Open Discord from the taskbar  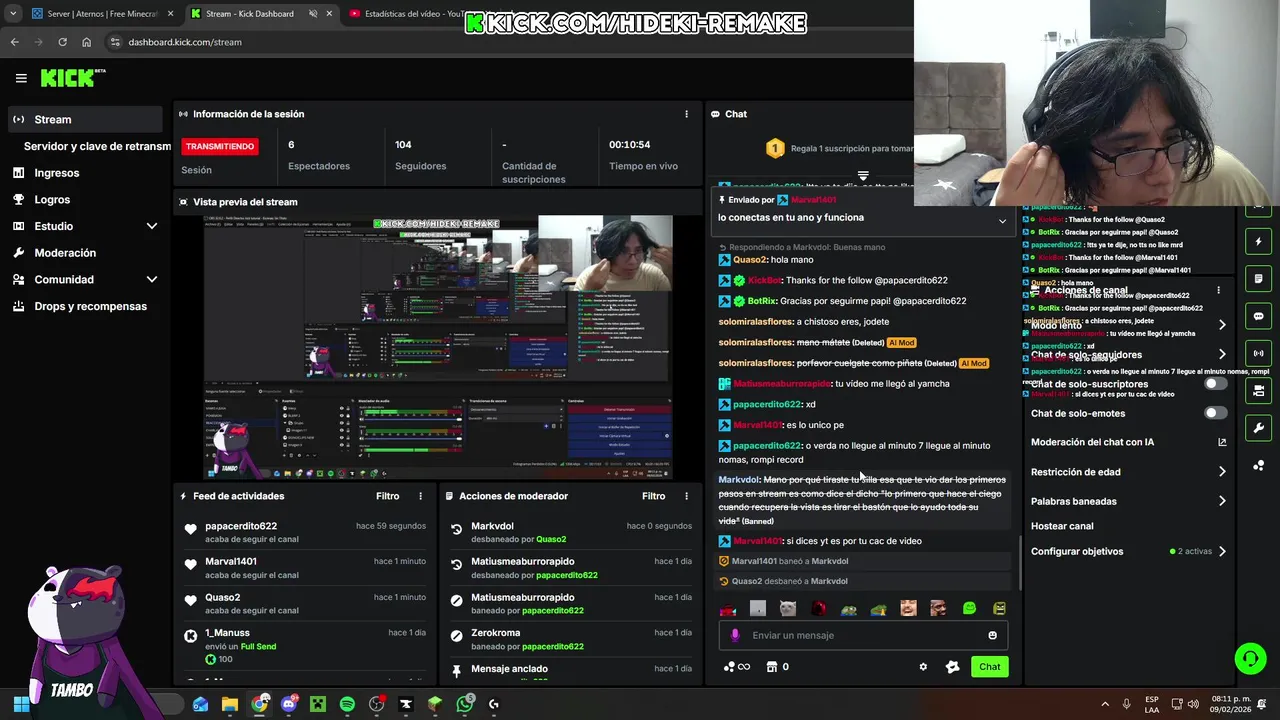click(289, 704)
